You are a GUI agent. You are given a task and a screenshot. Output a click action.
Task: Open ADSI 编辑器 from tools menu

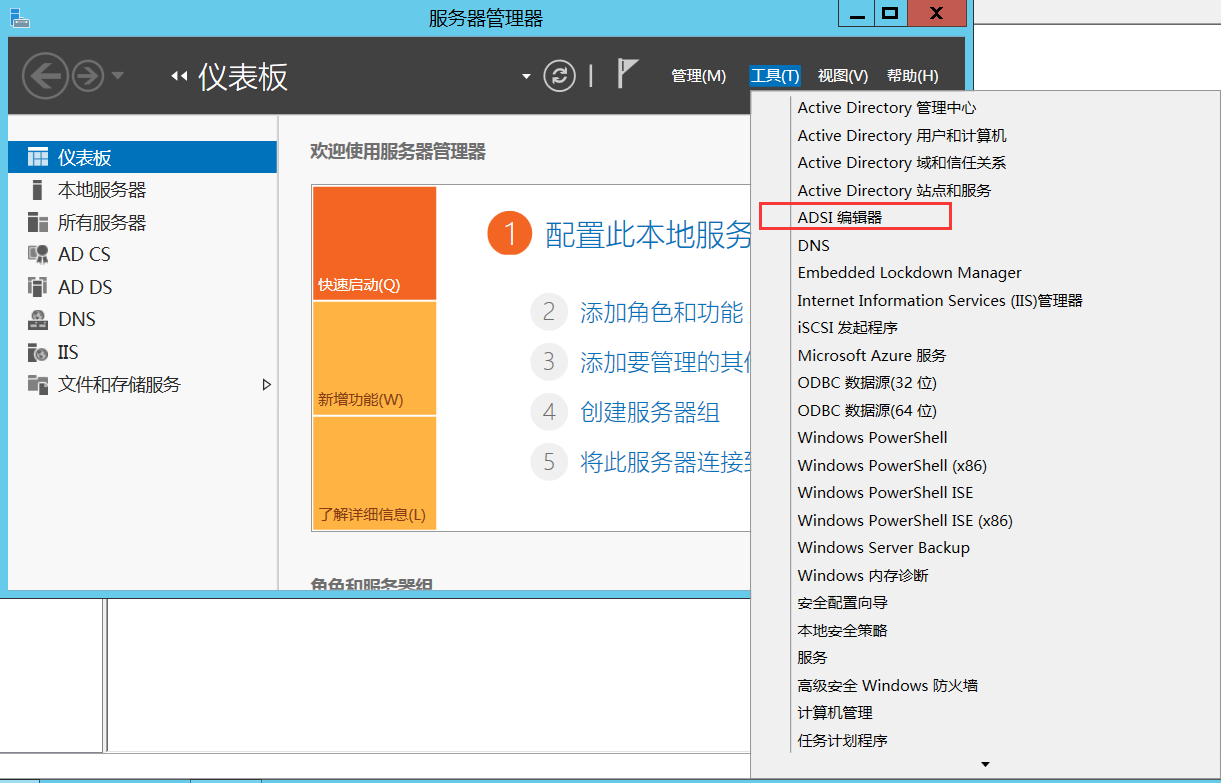840,217
